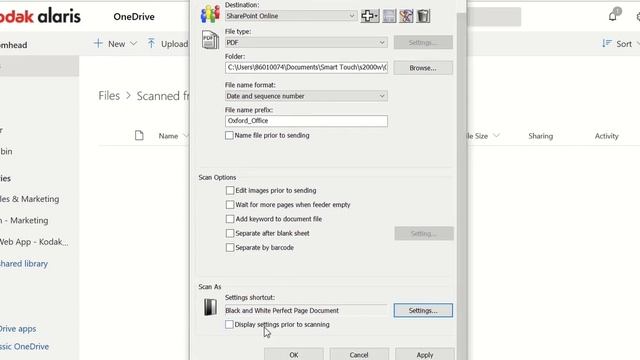
Task: Open the File name format dropdown
Action: (x=306, y=96)
